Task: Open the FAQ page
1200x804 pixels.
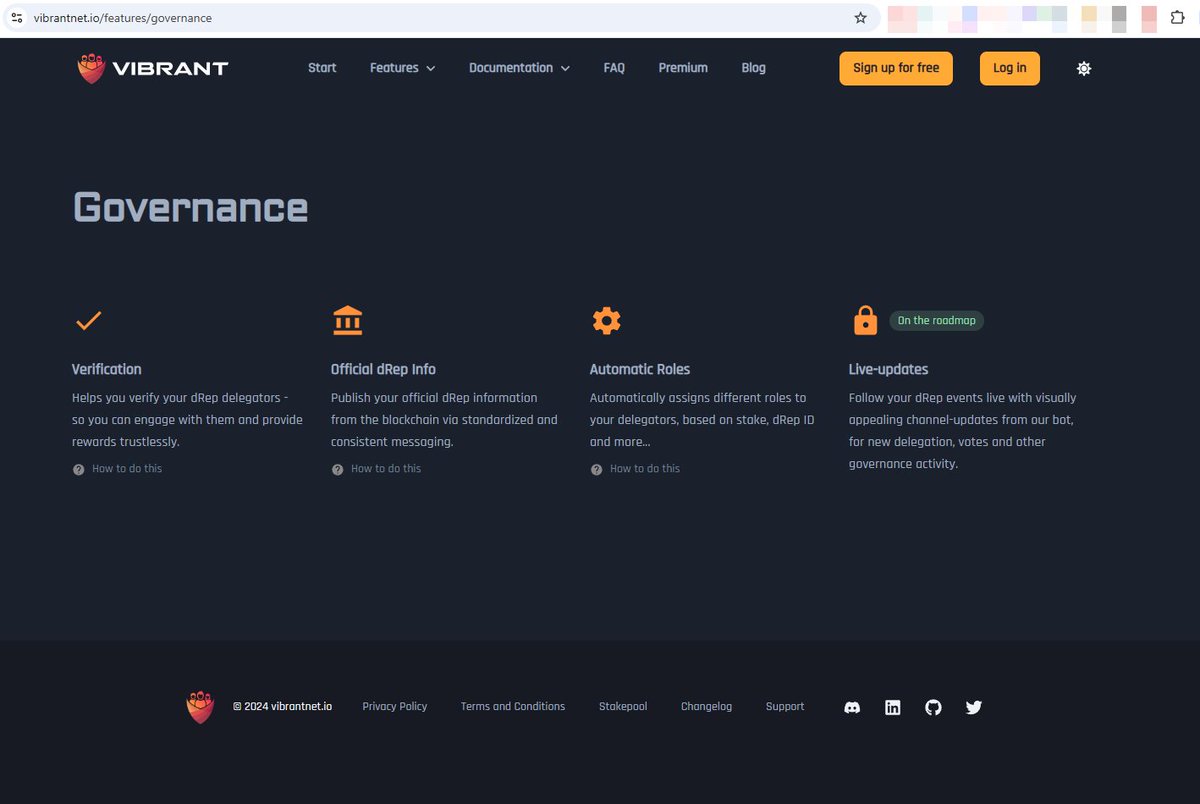Action: [x=614, y=68]
